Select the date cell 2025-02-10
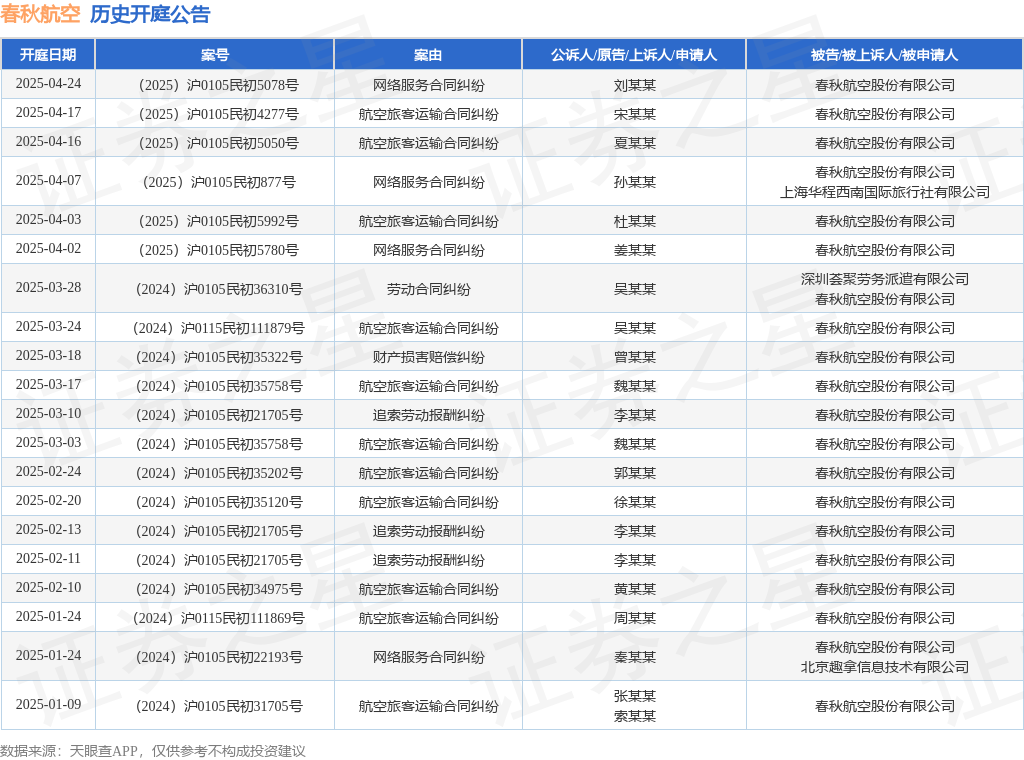1024x760 pixels. click(x=48, y=587)
